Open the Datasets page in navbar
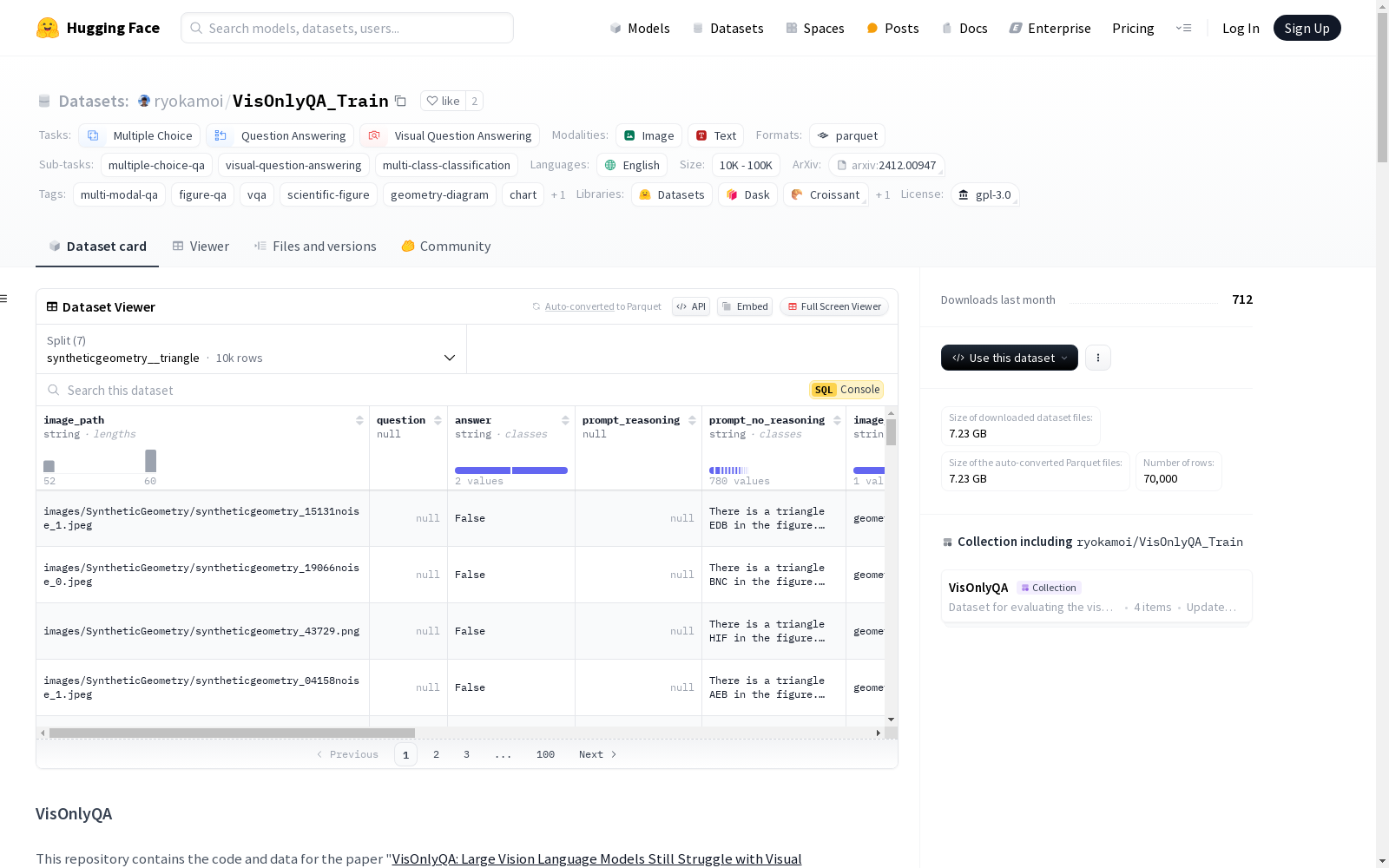The image size is (1389, 868). 727,28
